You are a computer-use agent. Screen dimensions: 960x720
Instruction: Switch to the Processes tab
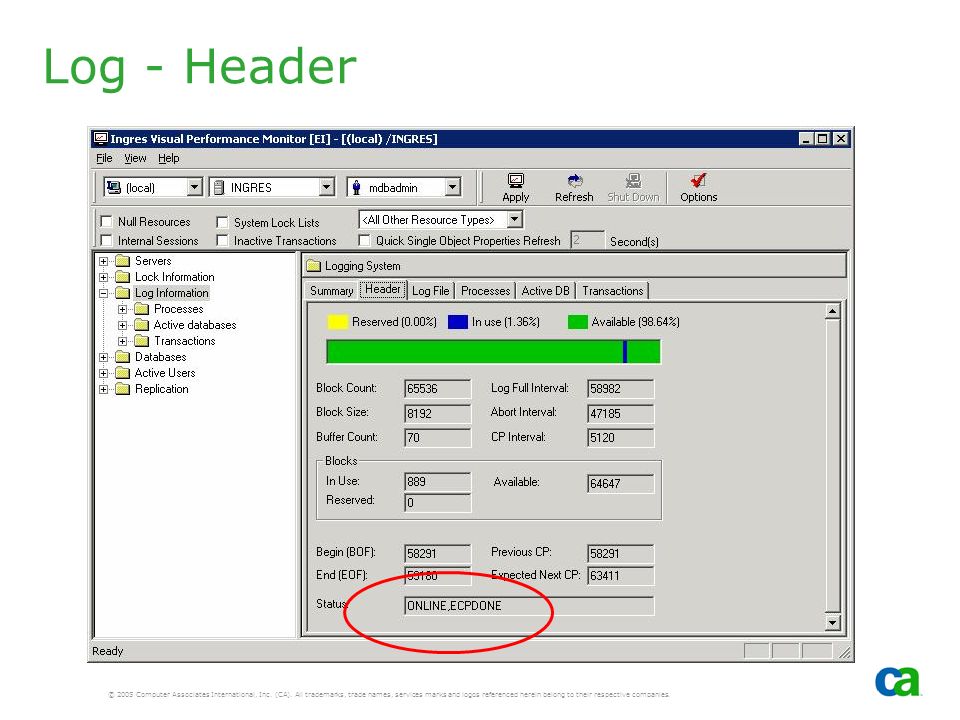coord(486,291)
